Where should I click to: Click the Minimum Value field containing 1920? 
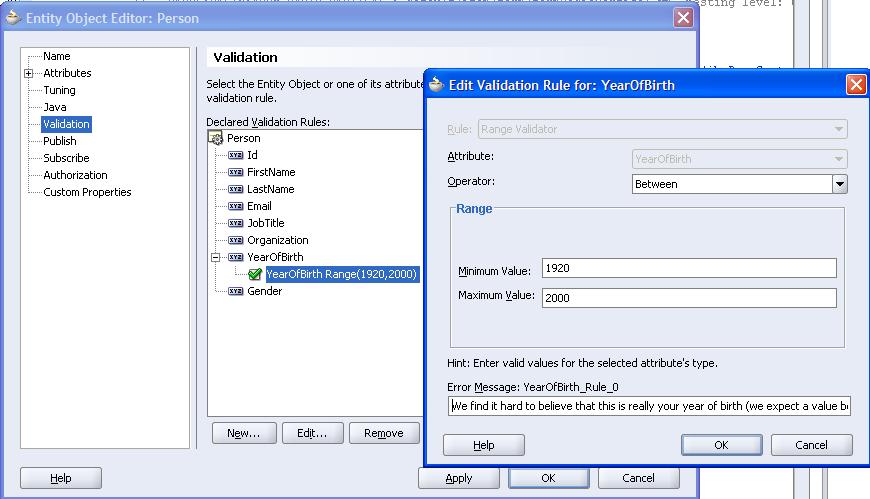click(x=689, y=268)
